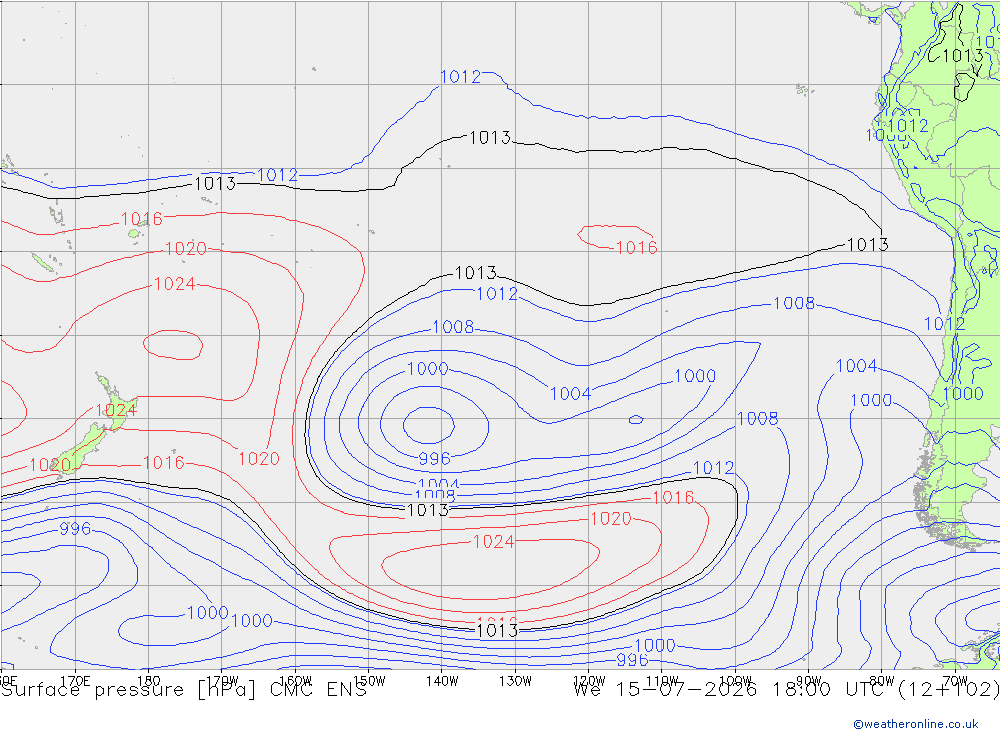The height and width of the screenshot is (733, 1000).
Task: Select the 180 longitude label
Action: [x=149, y=681]
